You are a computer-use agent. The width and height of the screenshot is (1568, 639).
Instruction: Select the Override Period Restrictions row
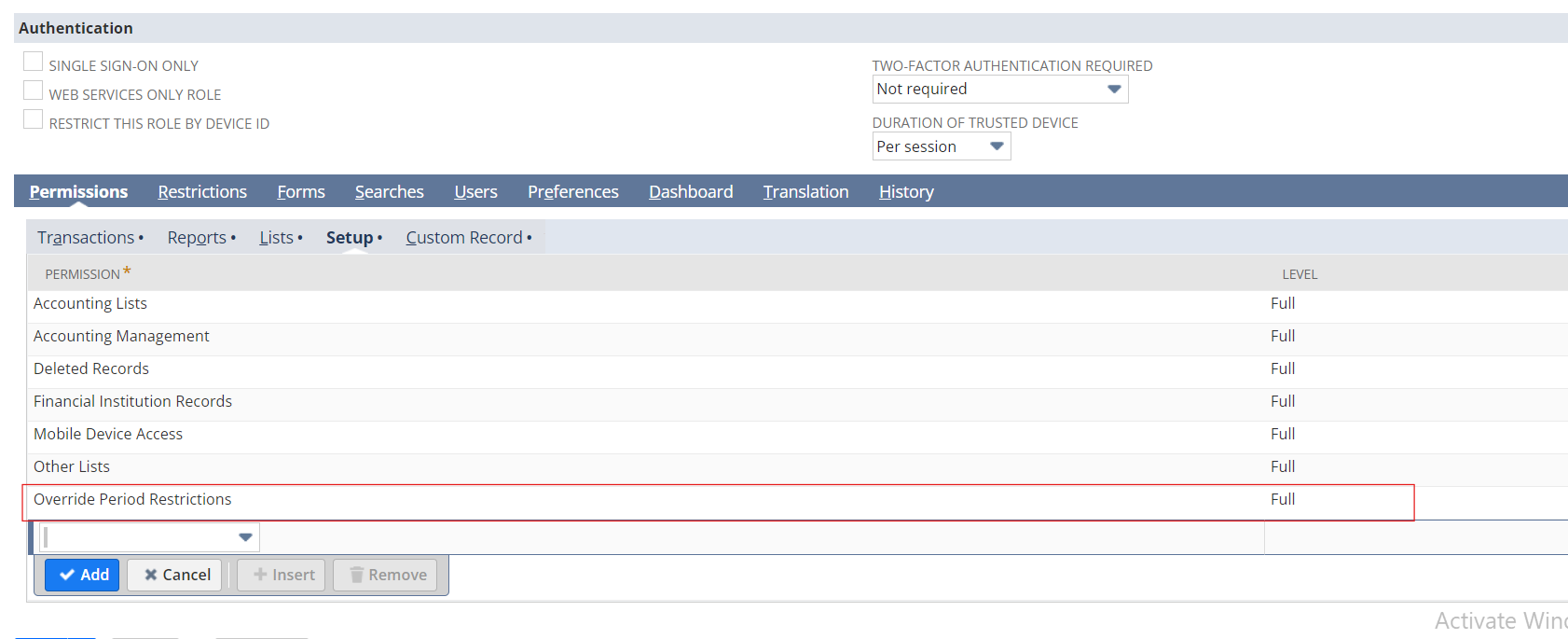[132, 500]
